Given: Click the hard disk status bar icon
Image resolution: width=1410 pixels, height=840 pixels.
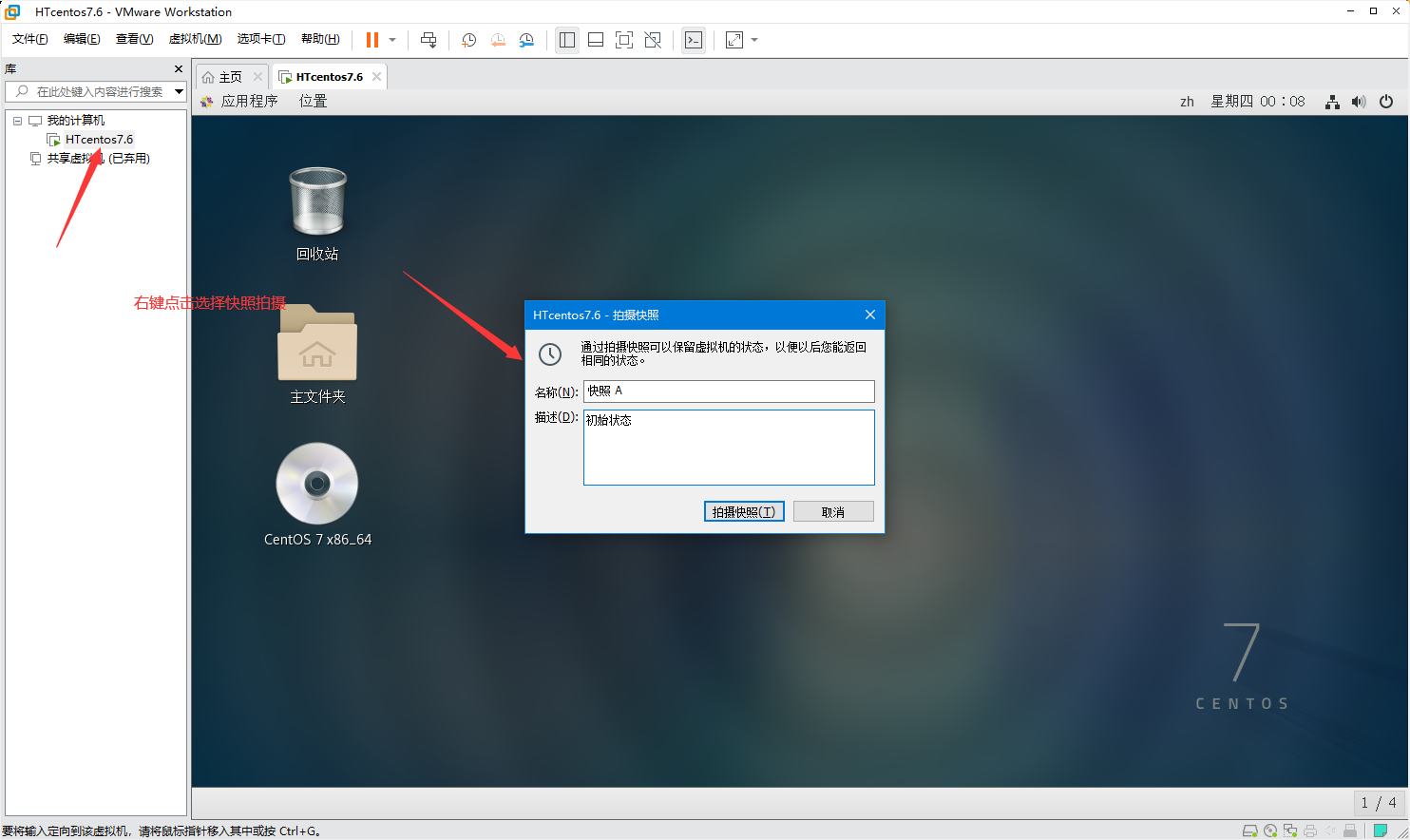Looking at the screenshot, I should click(1250, 831).
